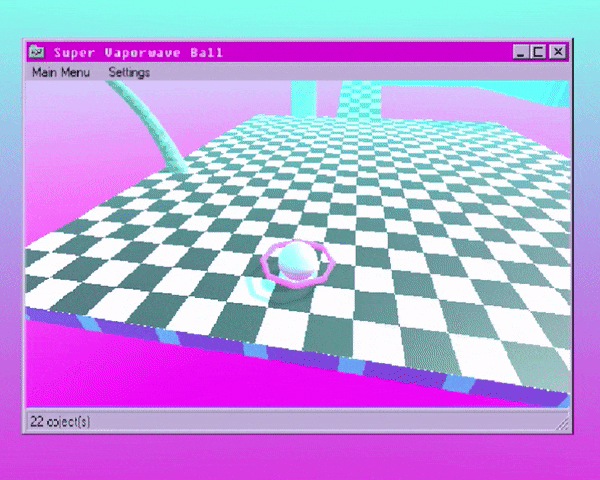Minimize the Super Vaporwave Ball window
This screenshot has width=600, height=480.
(x=520, y=52)
